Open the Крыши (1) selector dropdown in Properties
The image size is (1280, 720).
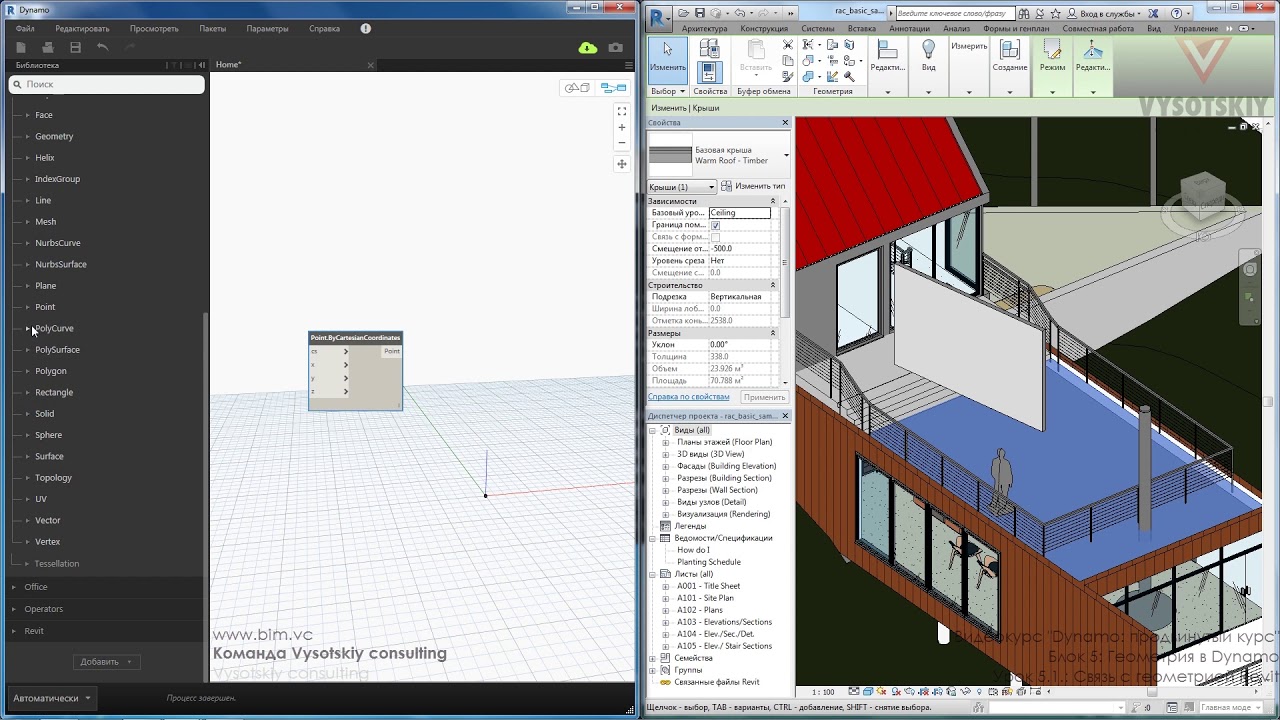(x=682, y=187)
